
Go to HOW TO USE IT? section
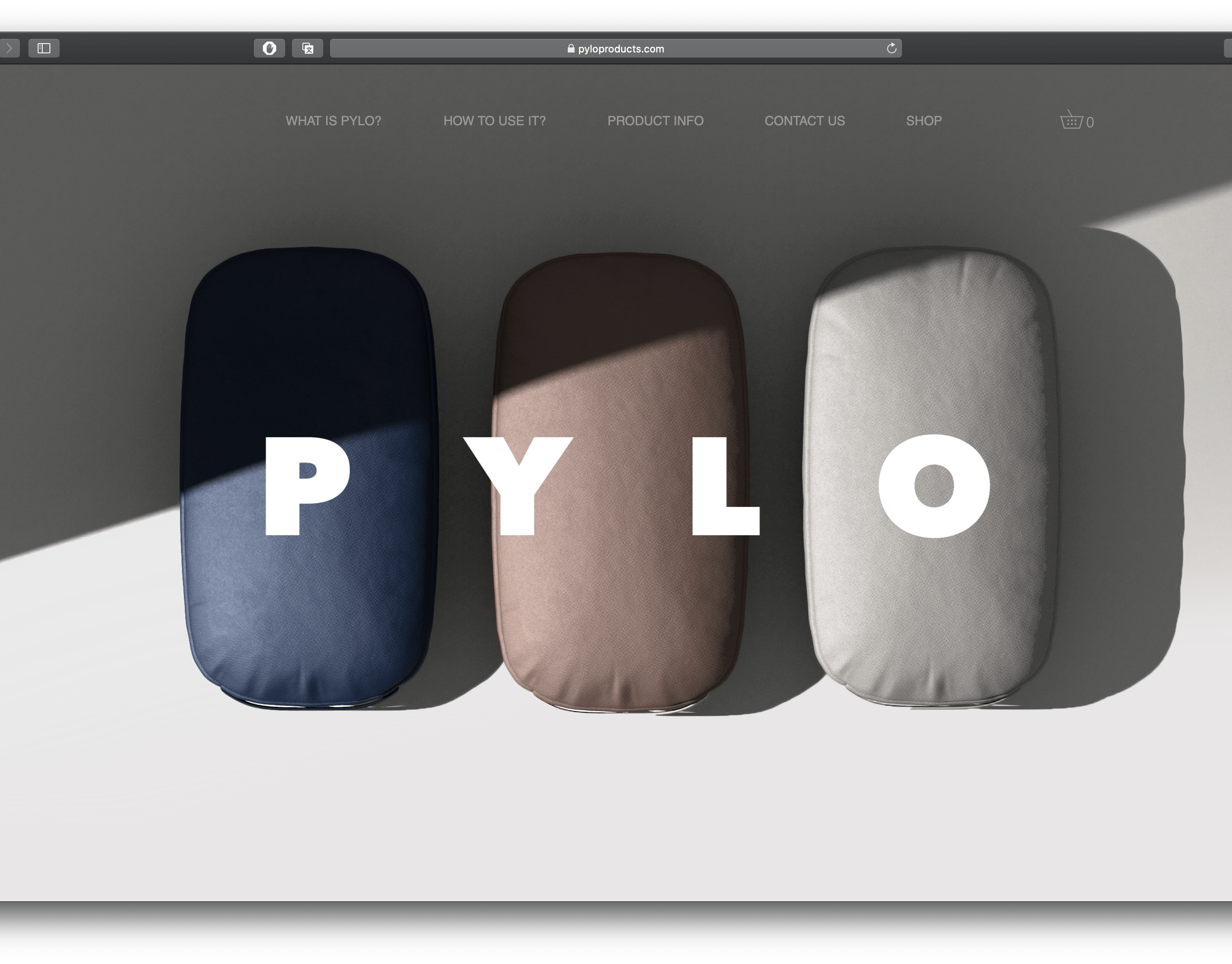(494, 121)
